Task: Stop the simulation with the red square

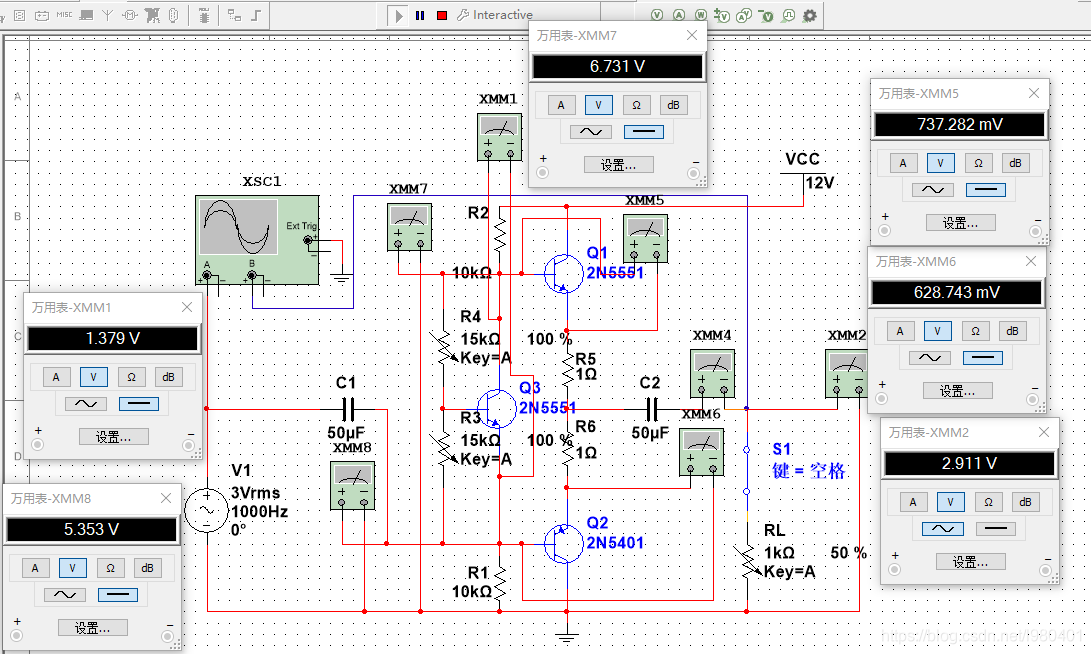Action: (x=442, y=15)
